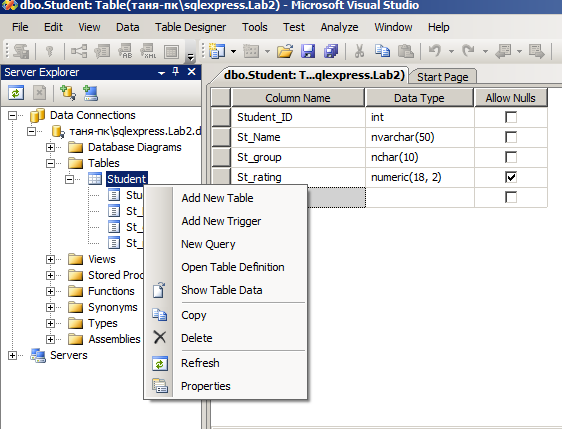562x429 pixels.
Task: Collapse the Student table node
Action: [x=70, y=179]
